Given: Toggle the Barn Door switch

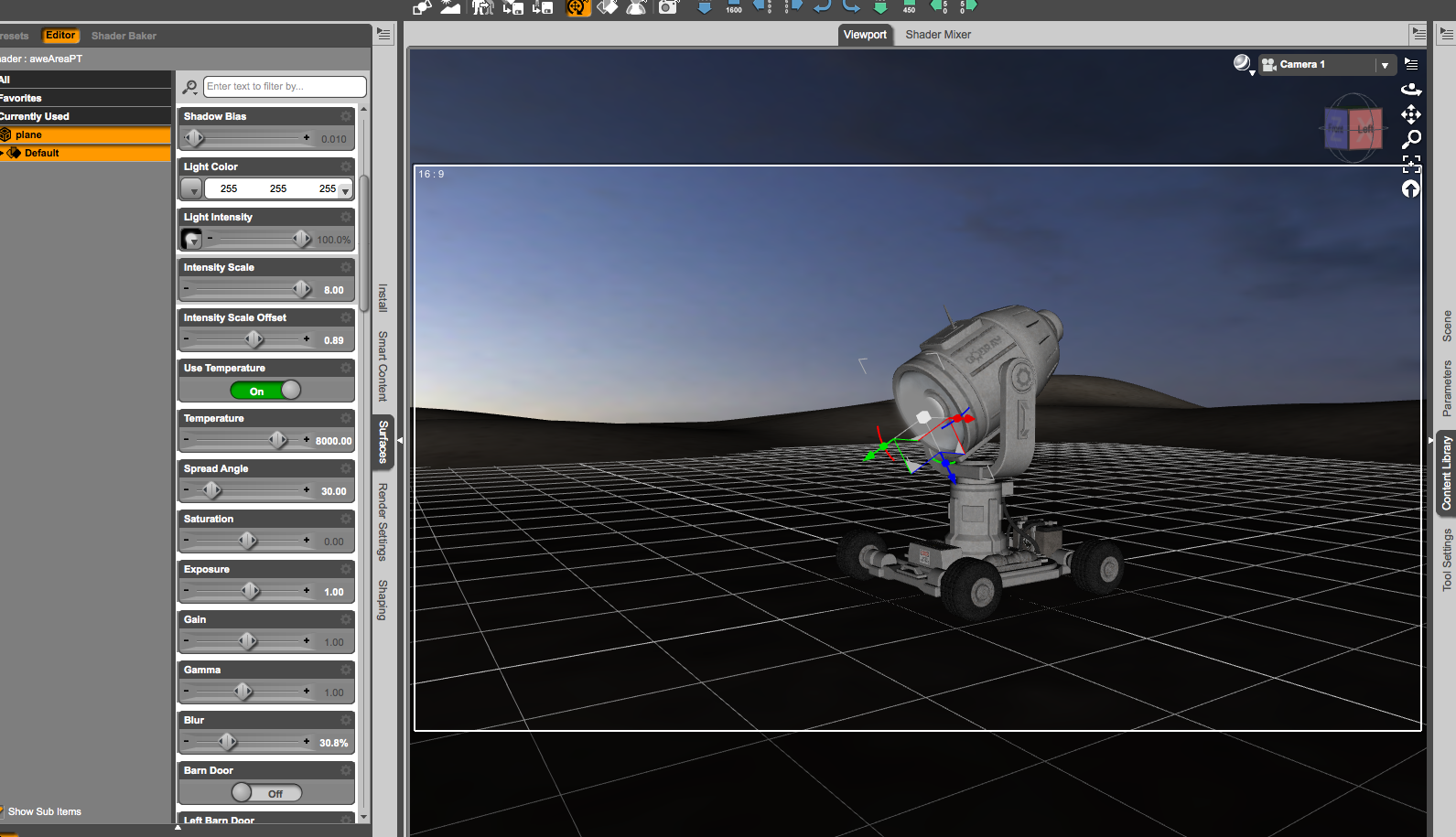Looking at the screenshot, I should point(266,793).
